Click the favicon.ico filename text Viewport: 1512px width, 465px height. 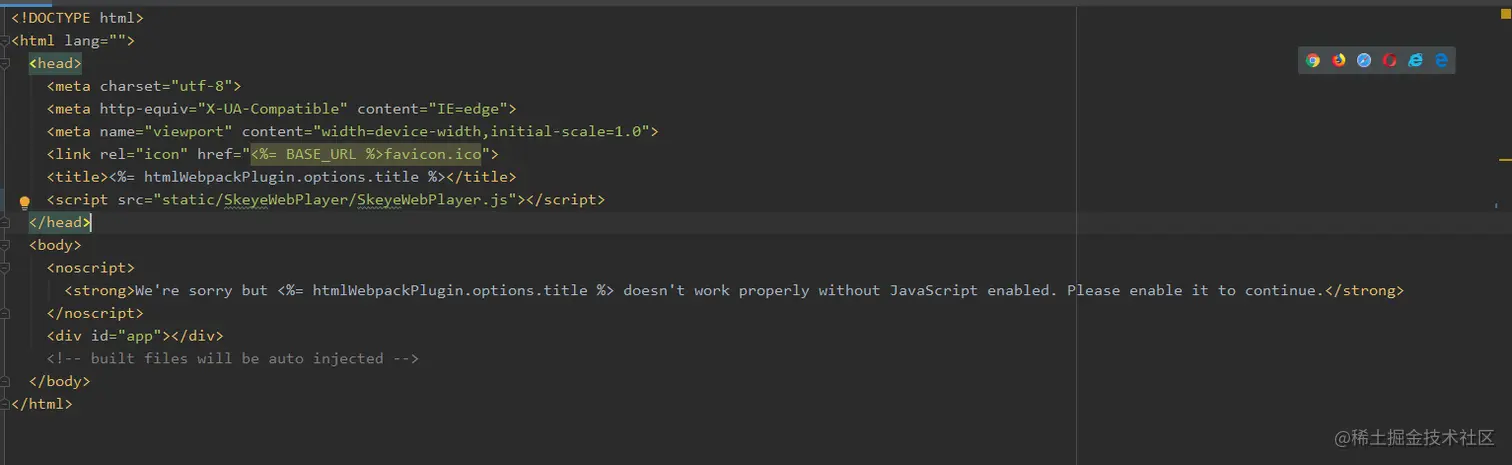(433, 154)
